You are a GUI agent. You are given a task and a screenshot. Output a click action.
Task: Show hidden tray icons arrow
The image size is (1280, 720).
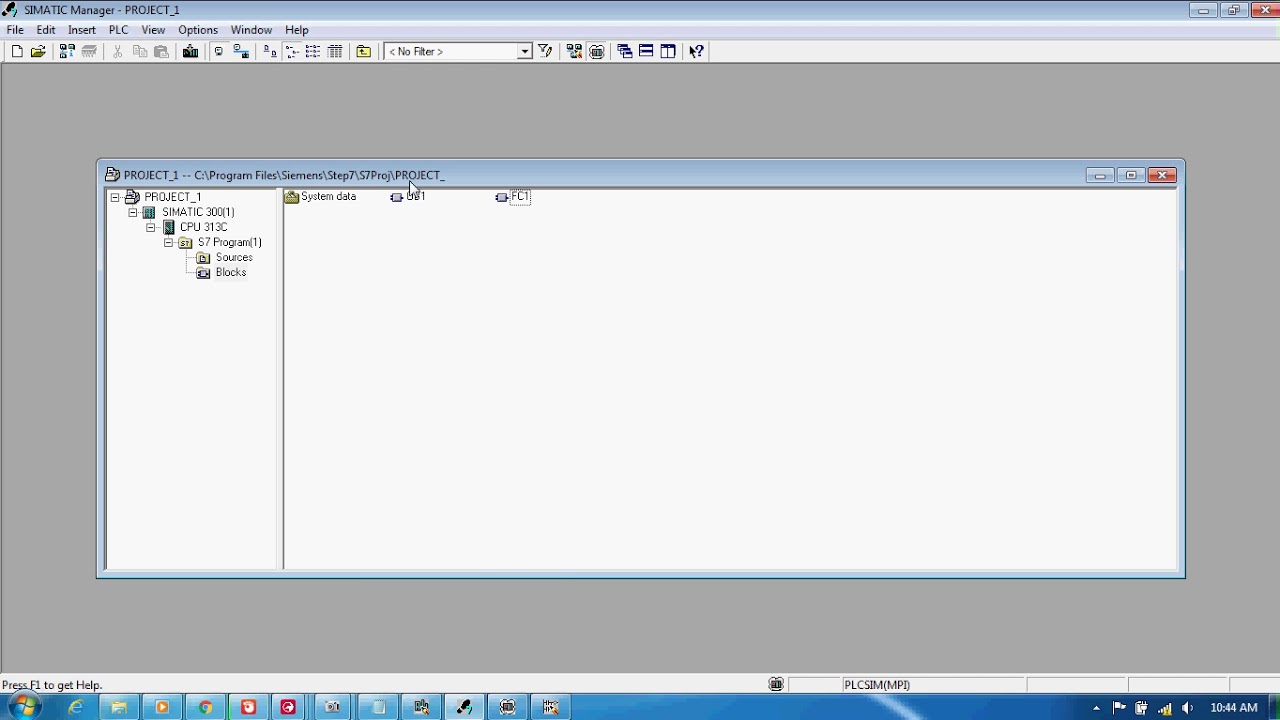pos(1096,708)
